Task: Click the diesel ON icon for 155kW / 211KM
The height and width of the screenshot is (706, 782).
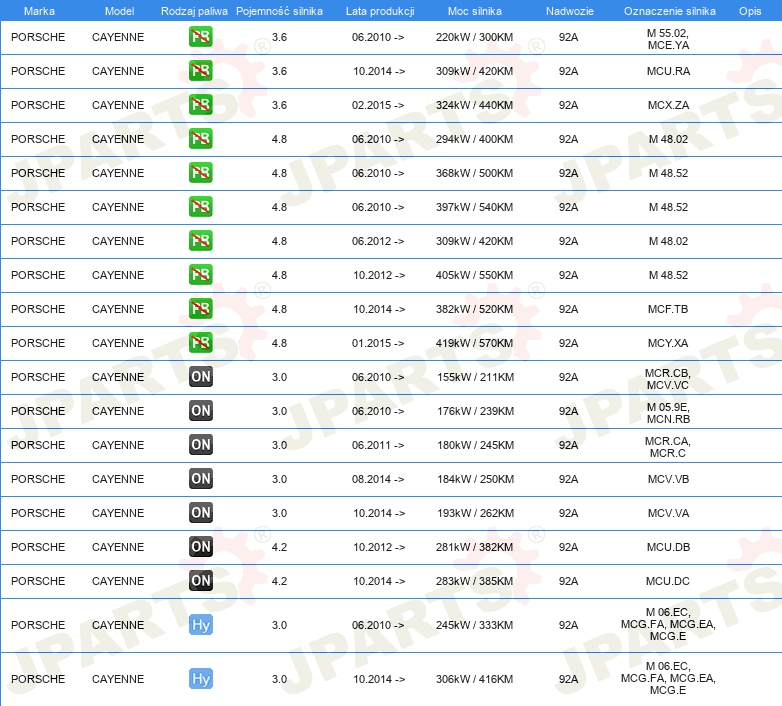Action: (x=201, y=377)
